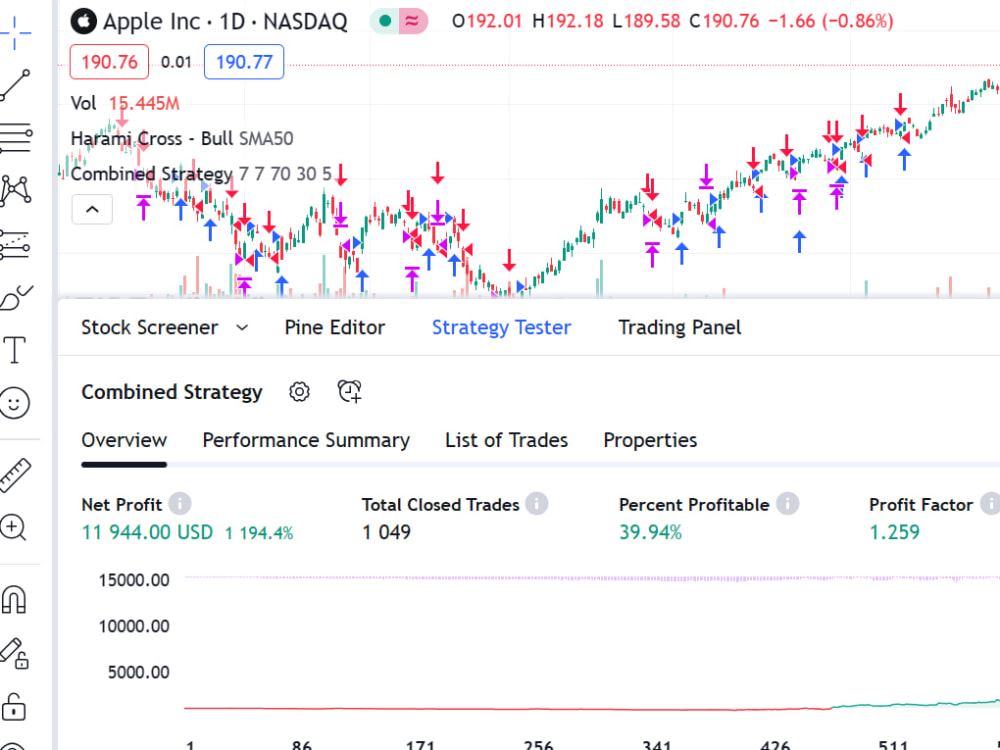Screen dimensions: 1000x750
Task: Click the 1 049 closed trades value
Action: coord(386,532)
